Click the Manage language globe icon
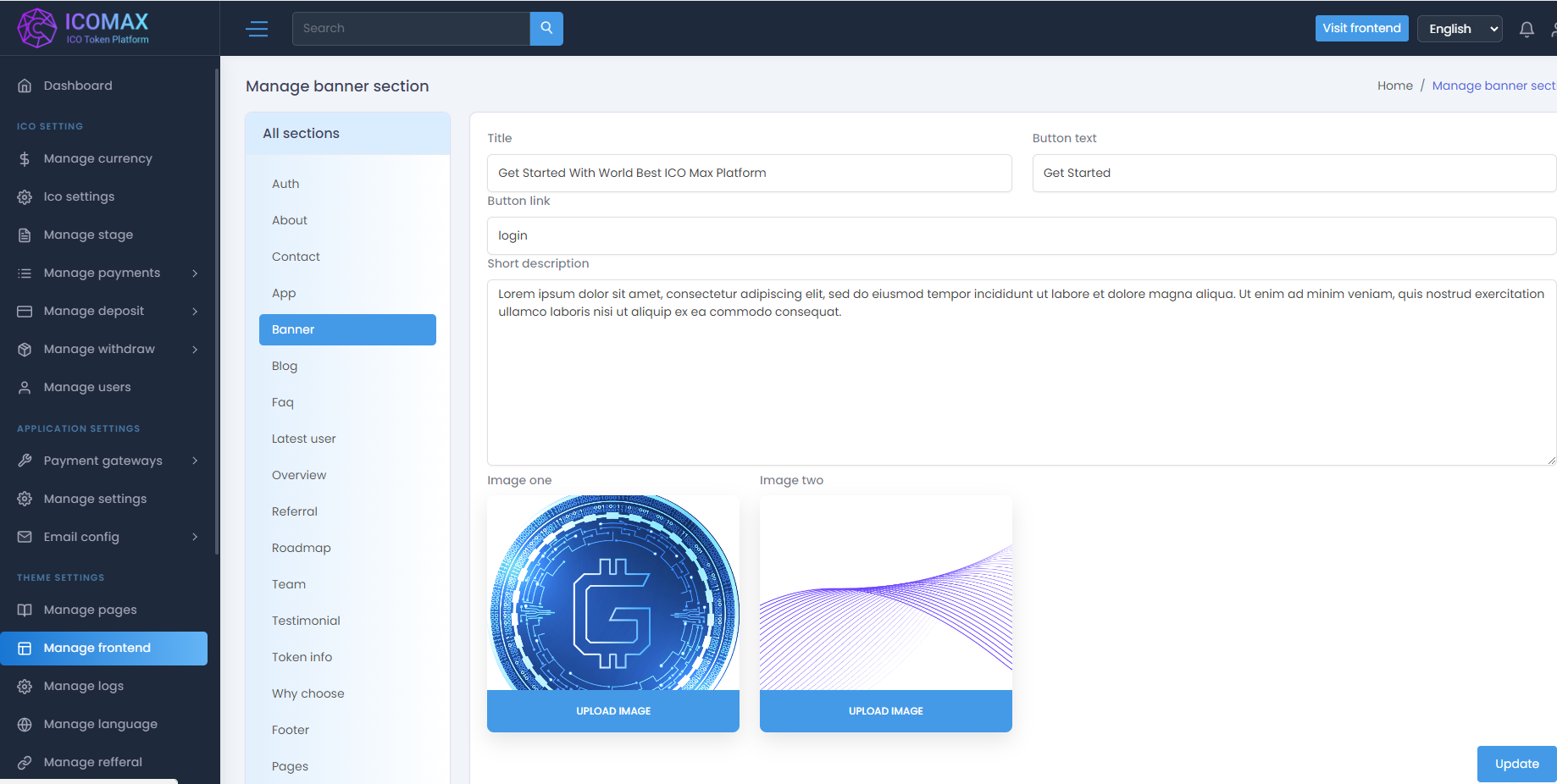This screenshot has width=1557, height=784. pos(25,724)
